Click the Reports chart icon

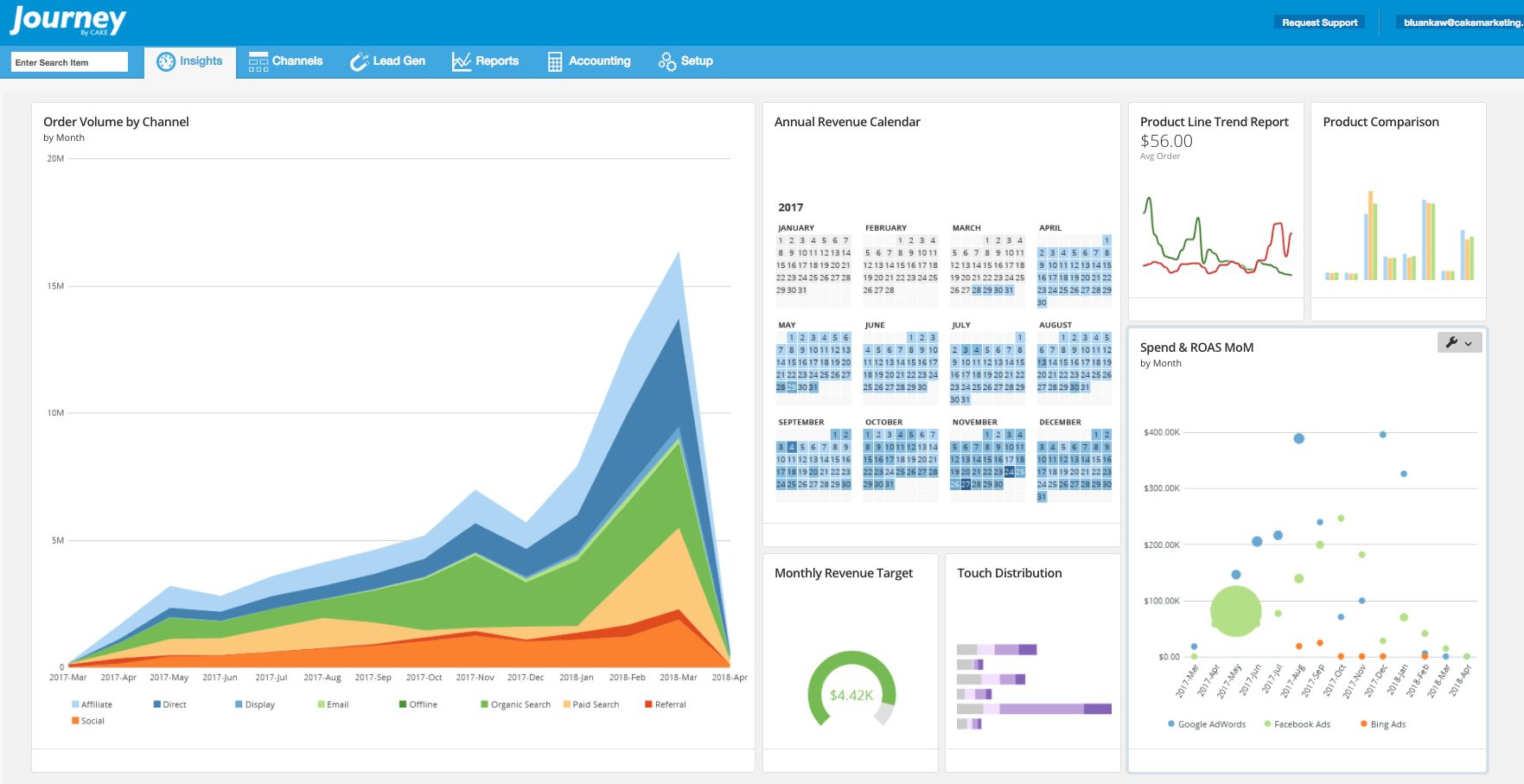pos(462,61)
